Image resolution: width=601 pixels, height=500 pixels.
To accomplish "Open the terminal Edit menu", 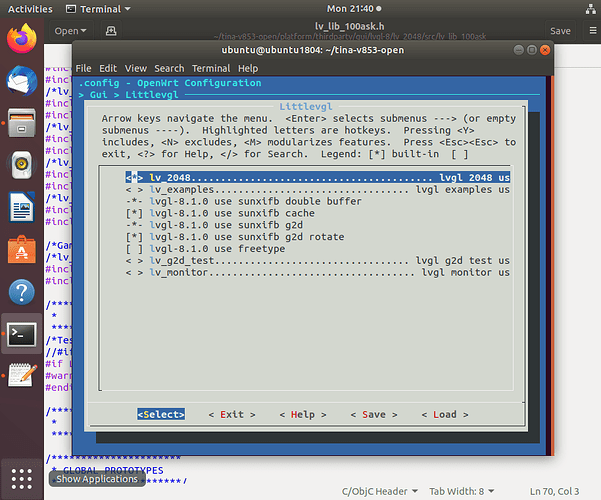I will tap(108, 68).
